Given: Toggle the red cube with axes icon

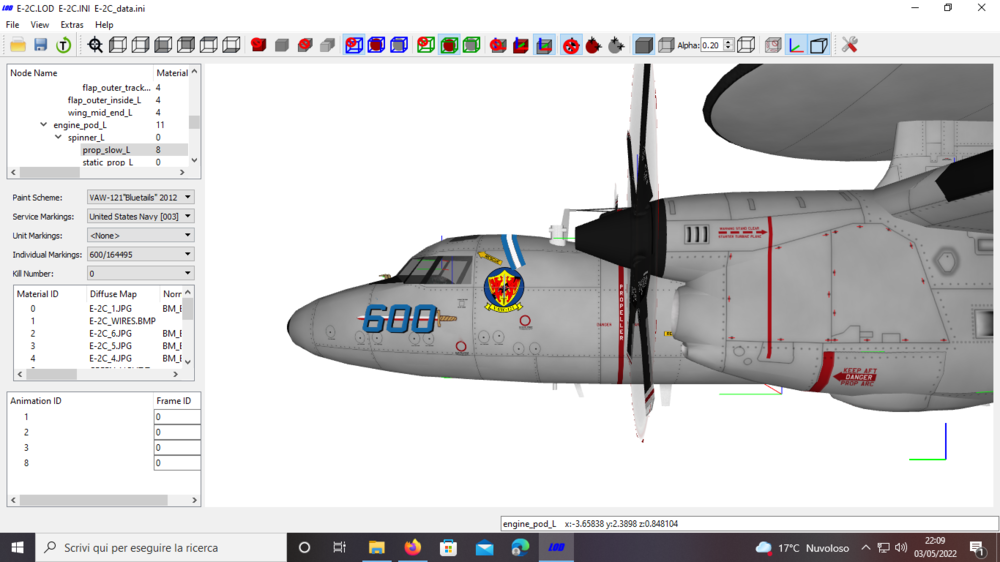Looking at the screenshot, I should 521,45.
